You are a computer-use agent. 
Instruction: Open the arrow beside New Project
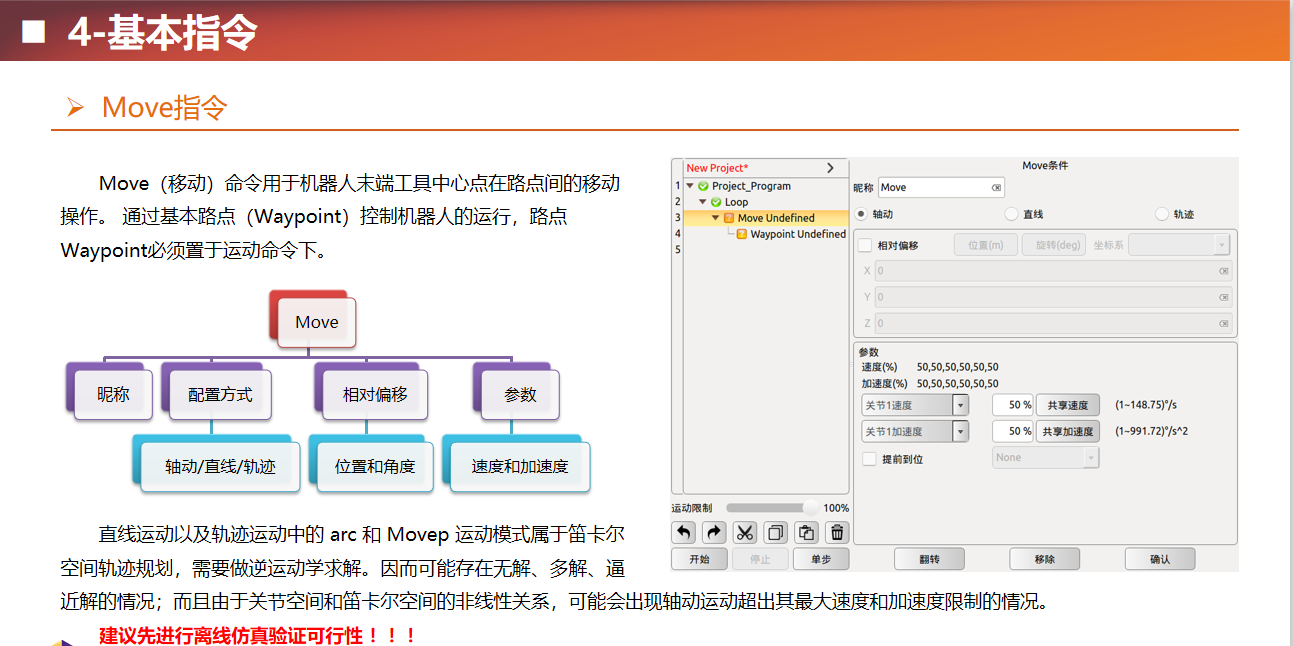830,168
